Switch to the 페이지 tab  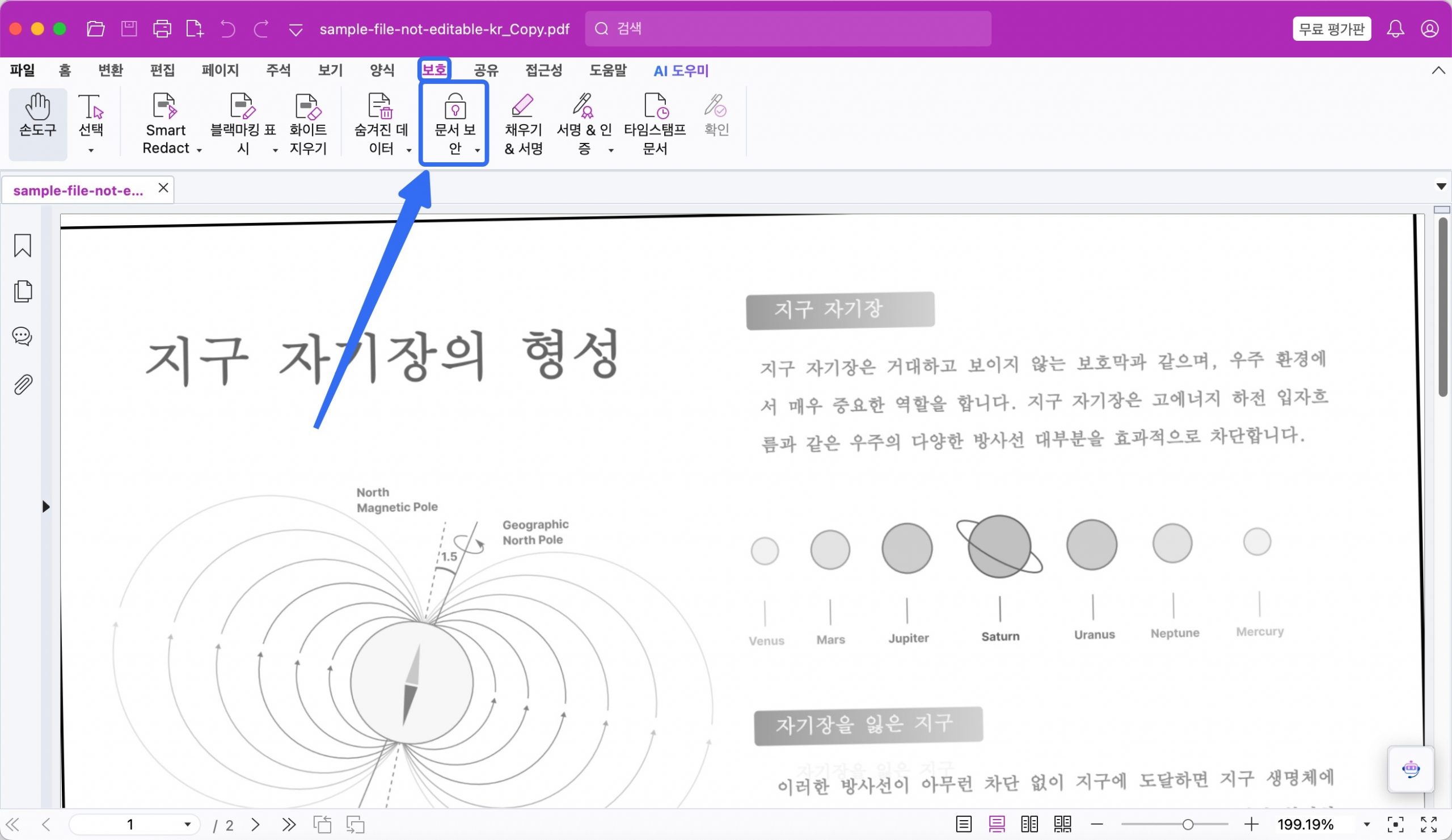(220, 70)
